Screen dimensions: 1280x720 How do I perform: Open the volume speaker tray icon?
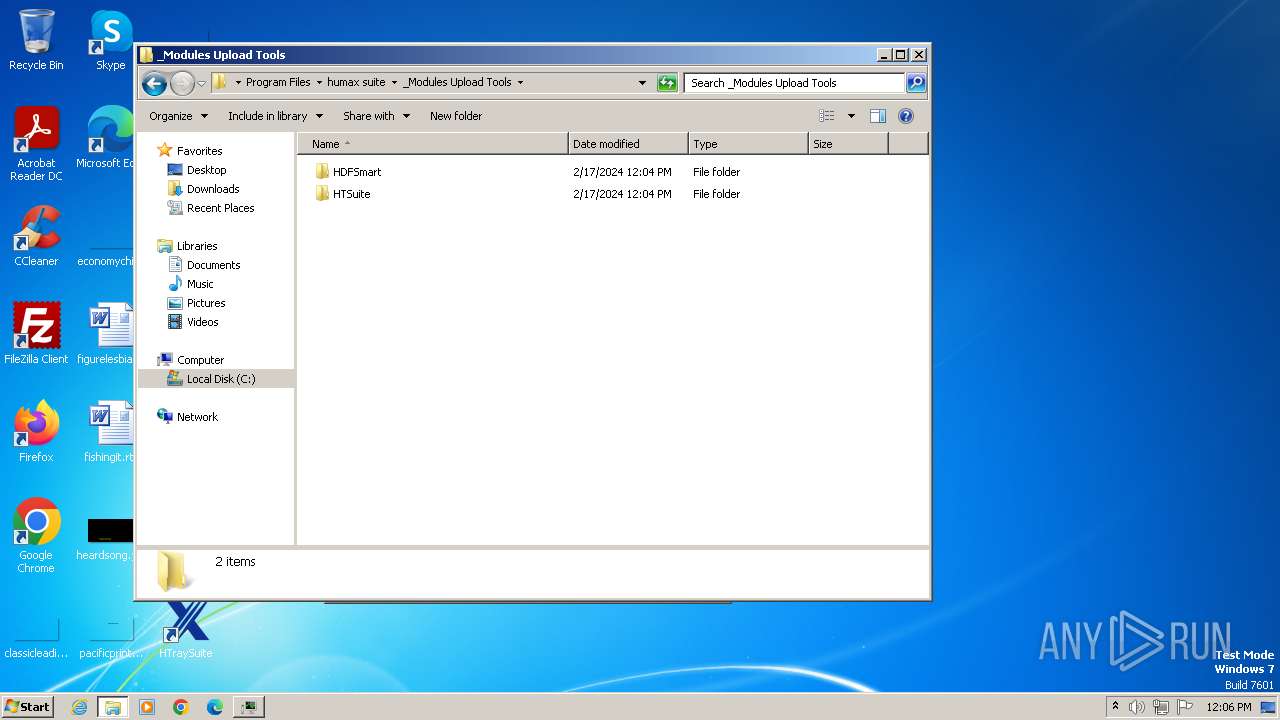[1137, 707]
